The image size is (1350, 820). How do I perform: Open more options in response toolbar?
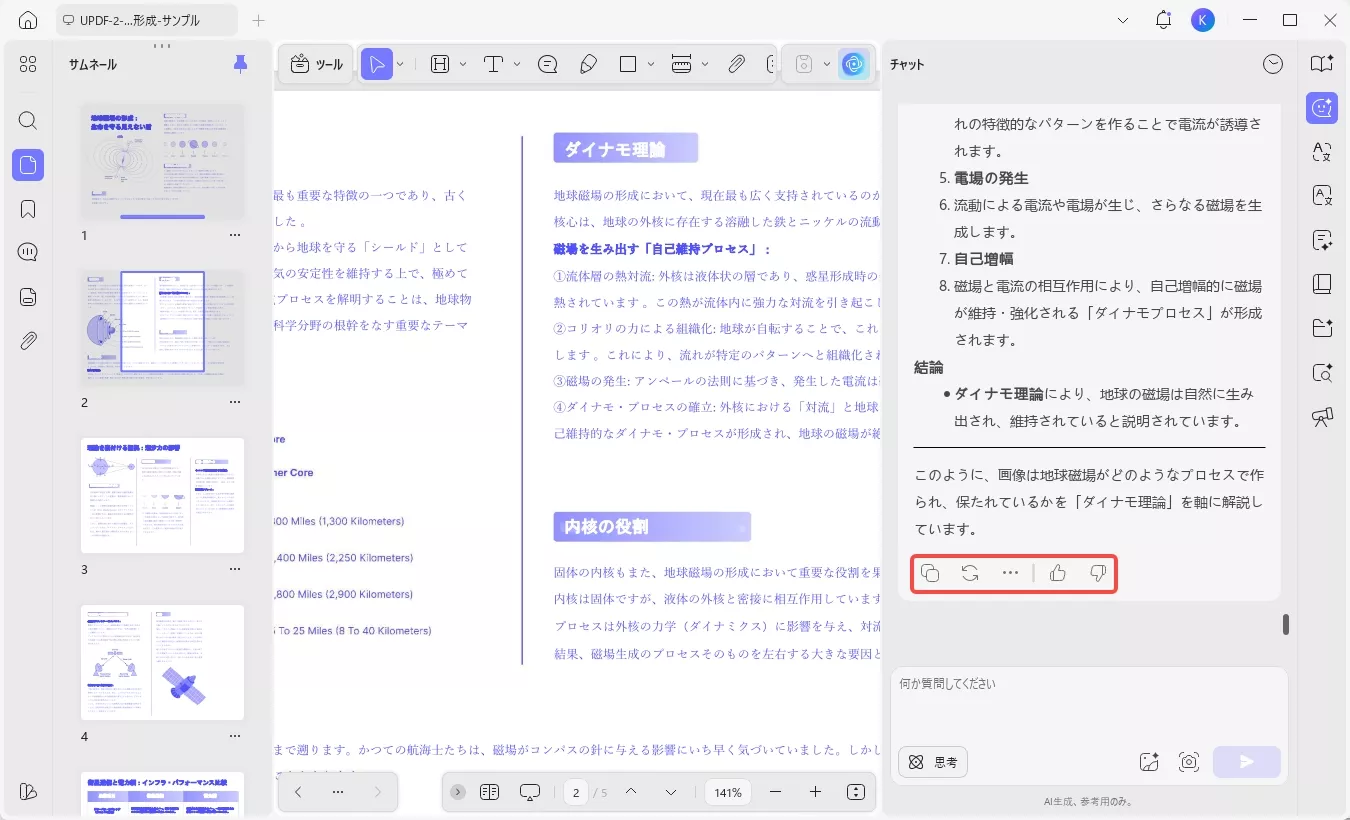(1010, 573)
